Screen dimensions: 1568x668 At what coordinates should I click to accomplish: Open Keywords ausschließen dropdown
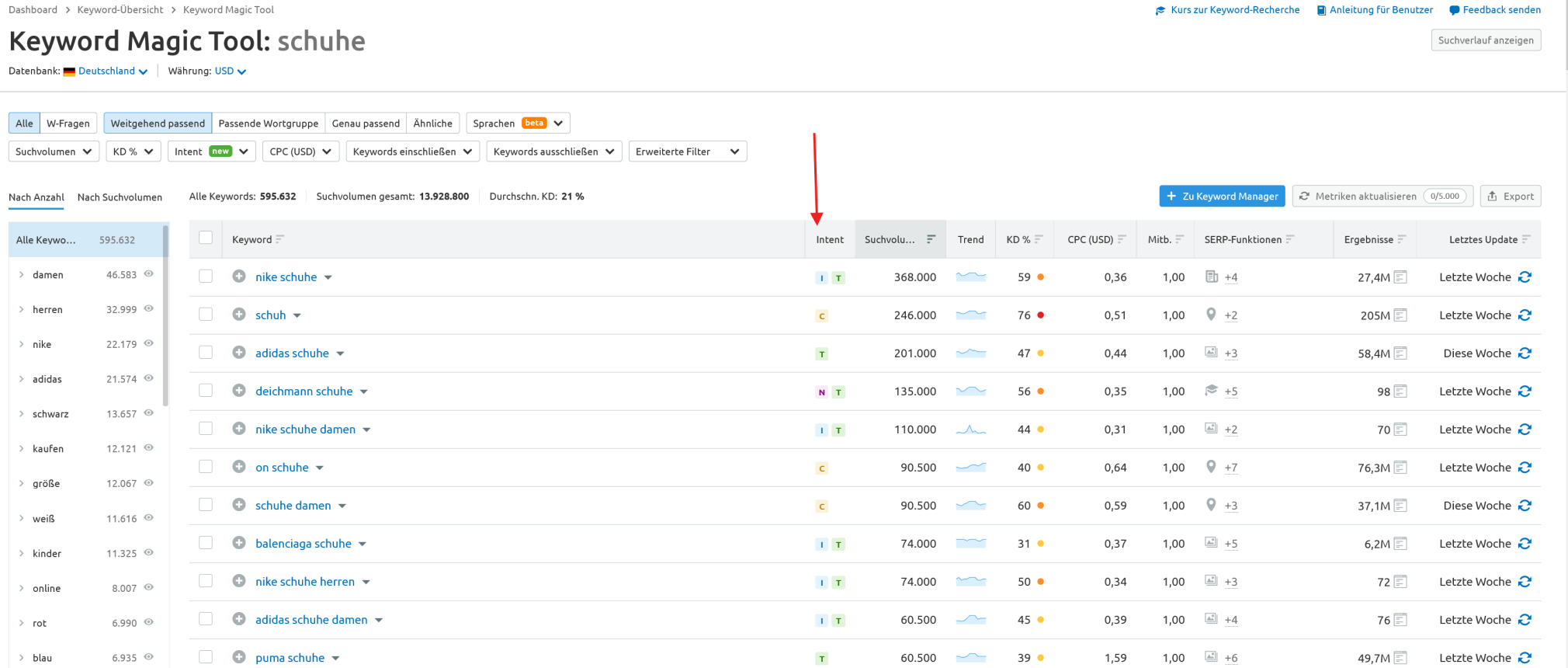pyautogui.click(x=554, y=151)
